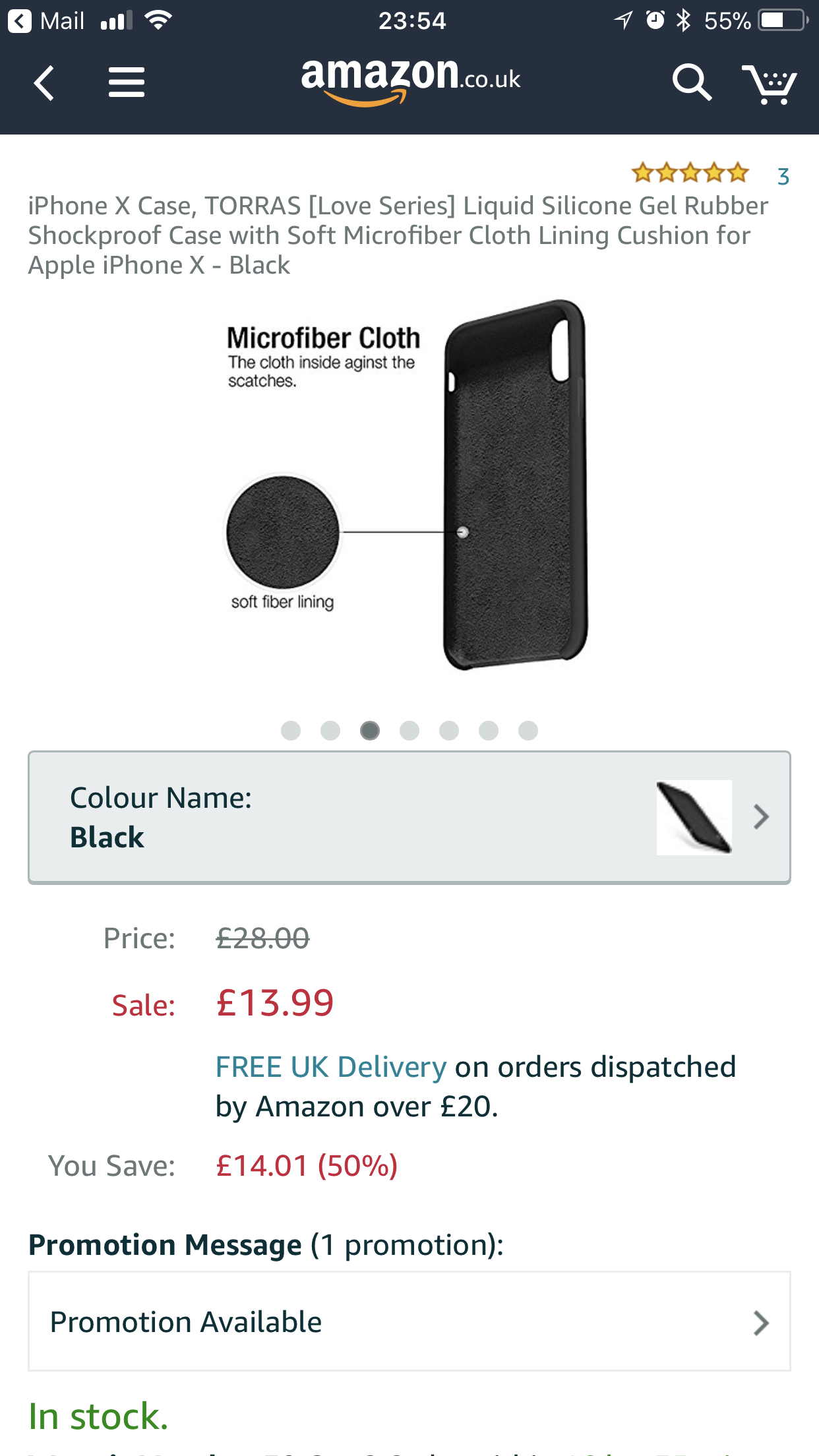Screen dimensions: 819x1456
Task: Select the second image carousel dot
Action: (x=330, y=731)
